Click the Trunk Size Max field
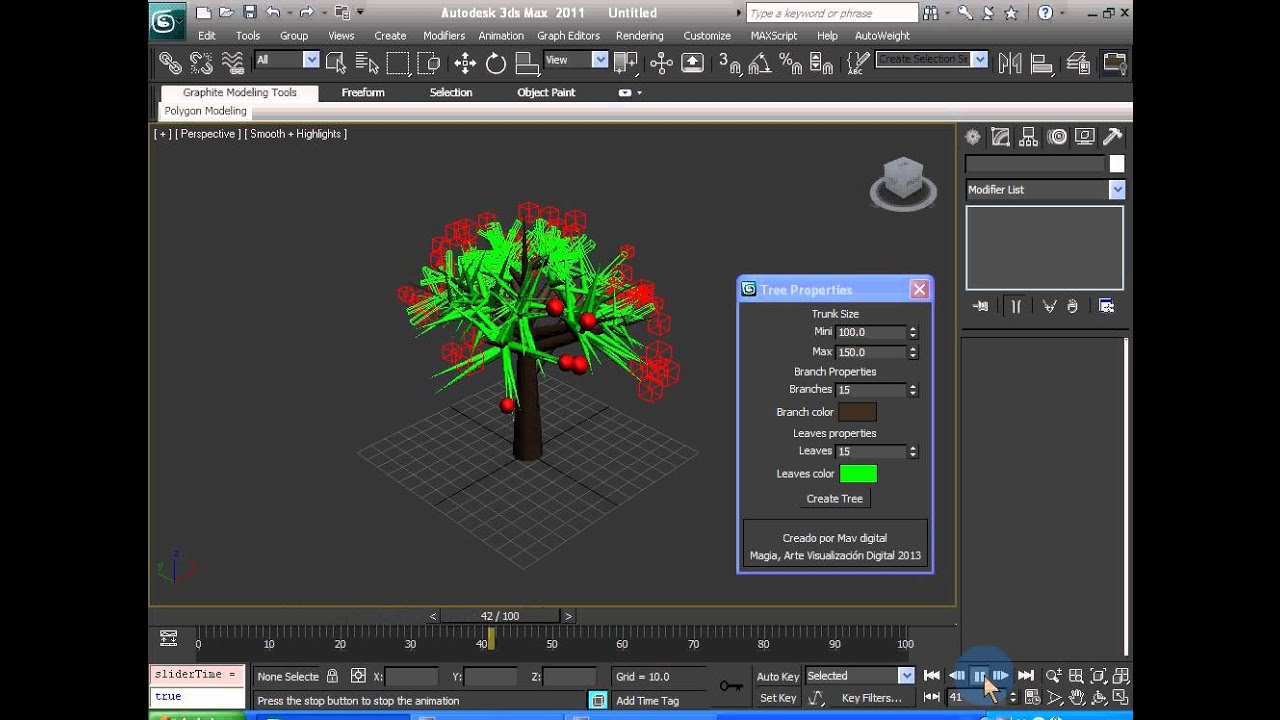 (x=870, y=352)
